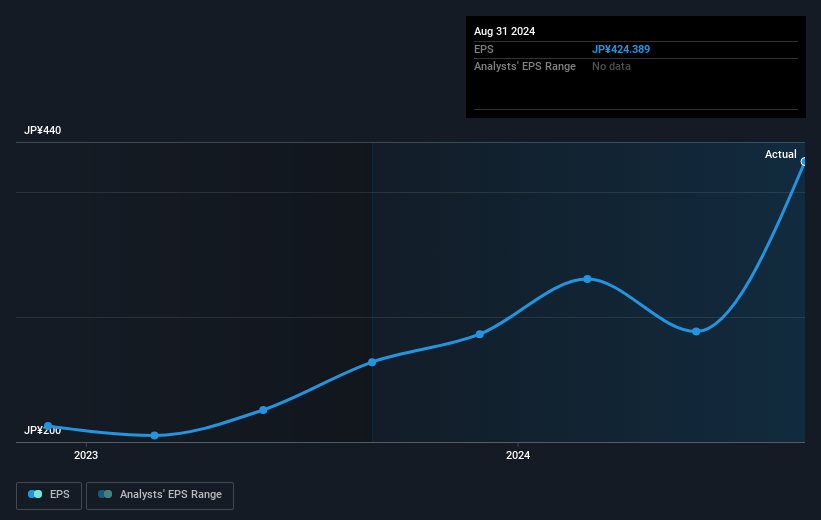Viewport: 821px width, 520px height.
Task: Click the JP¥440 y-axis label
Action: pos(42,130)
